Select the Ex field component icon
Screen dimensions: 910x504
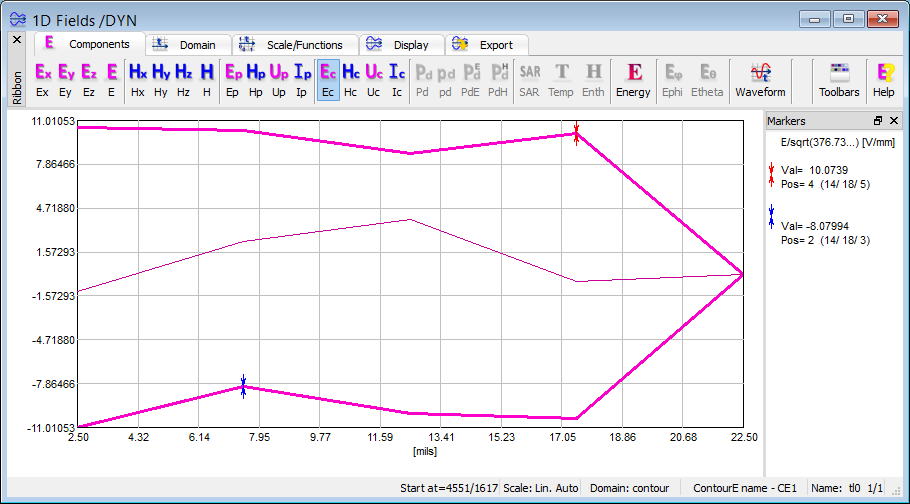[43, 80]
